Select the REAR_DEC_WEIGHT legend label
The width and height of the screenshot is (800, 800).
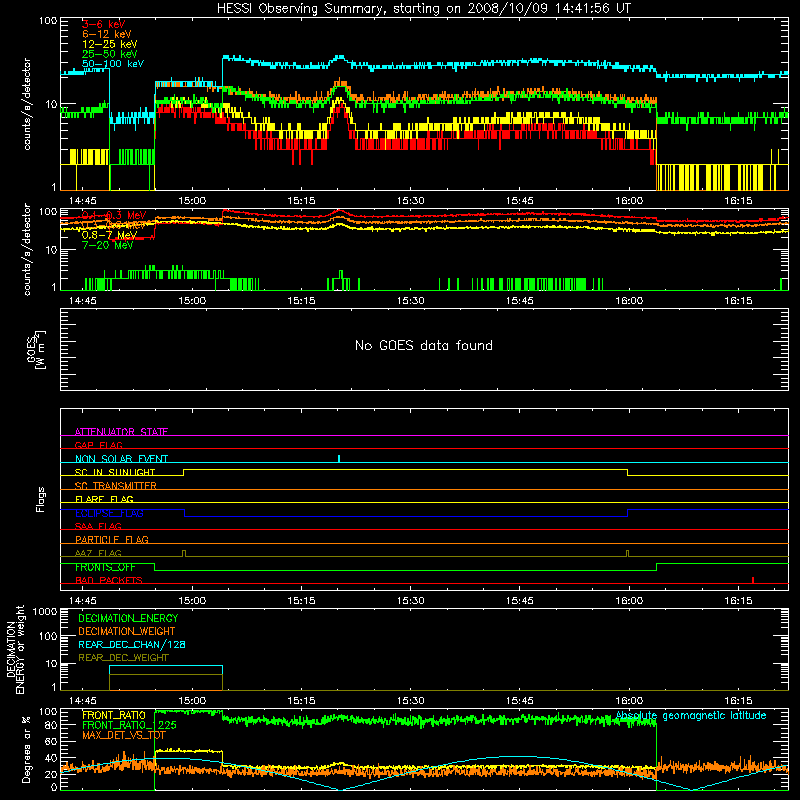pos(123,658)
